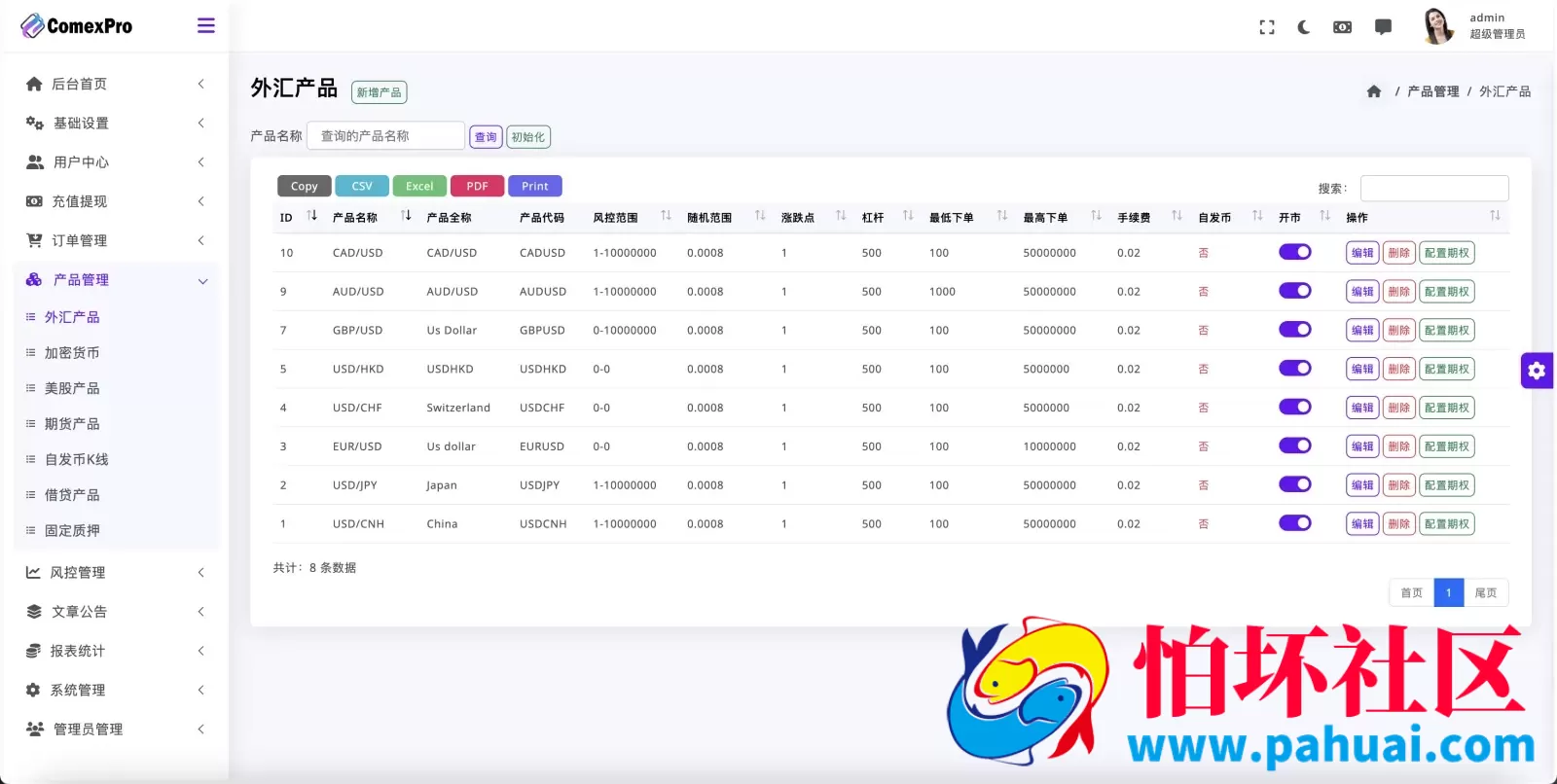This screenshot has width=1557, height=784.
Task: Click 删除 for USD/CNH row
Action: (x=1399, y=523)
